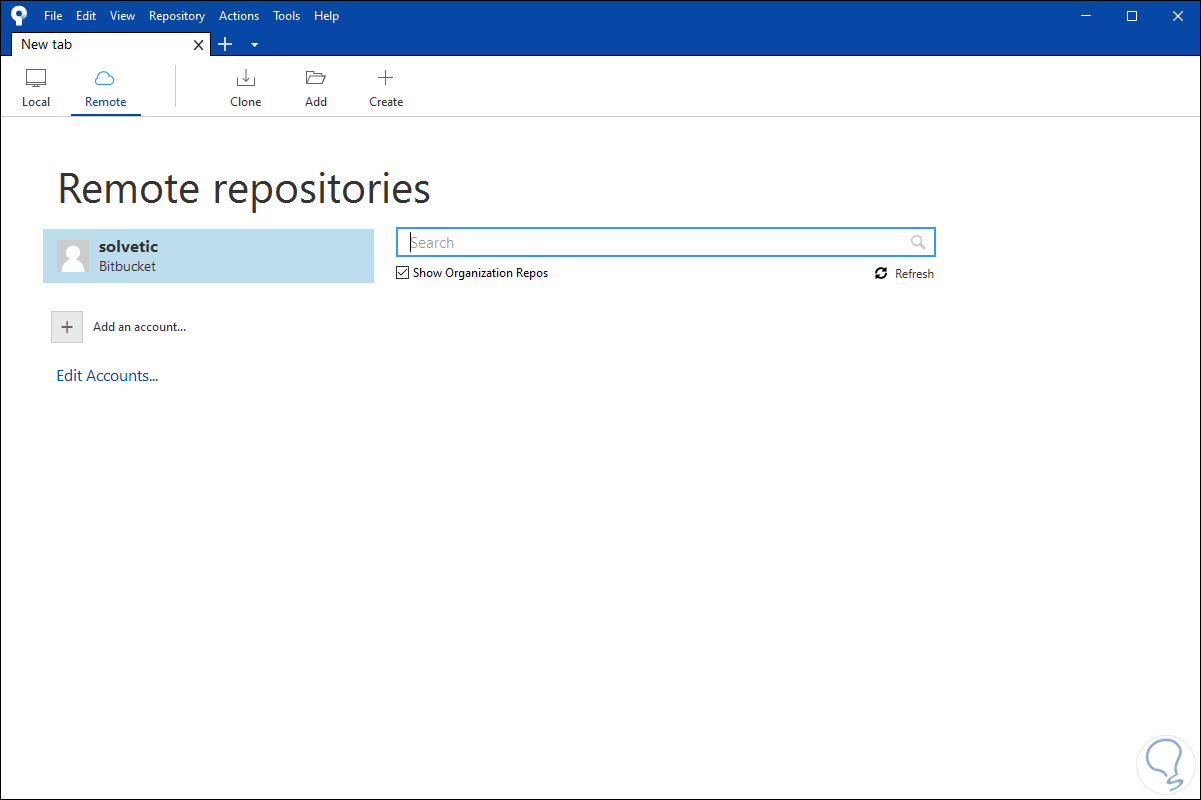Select the Remote cloud icon
This screenshot has width=1201, height=800.
(x=105, y=78)
